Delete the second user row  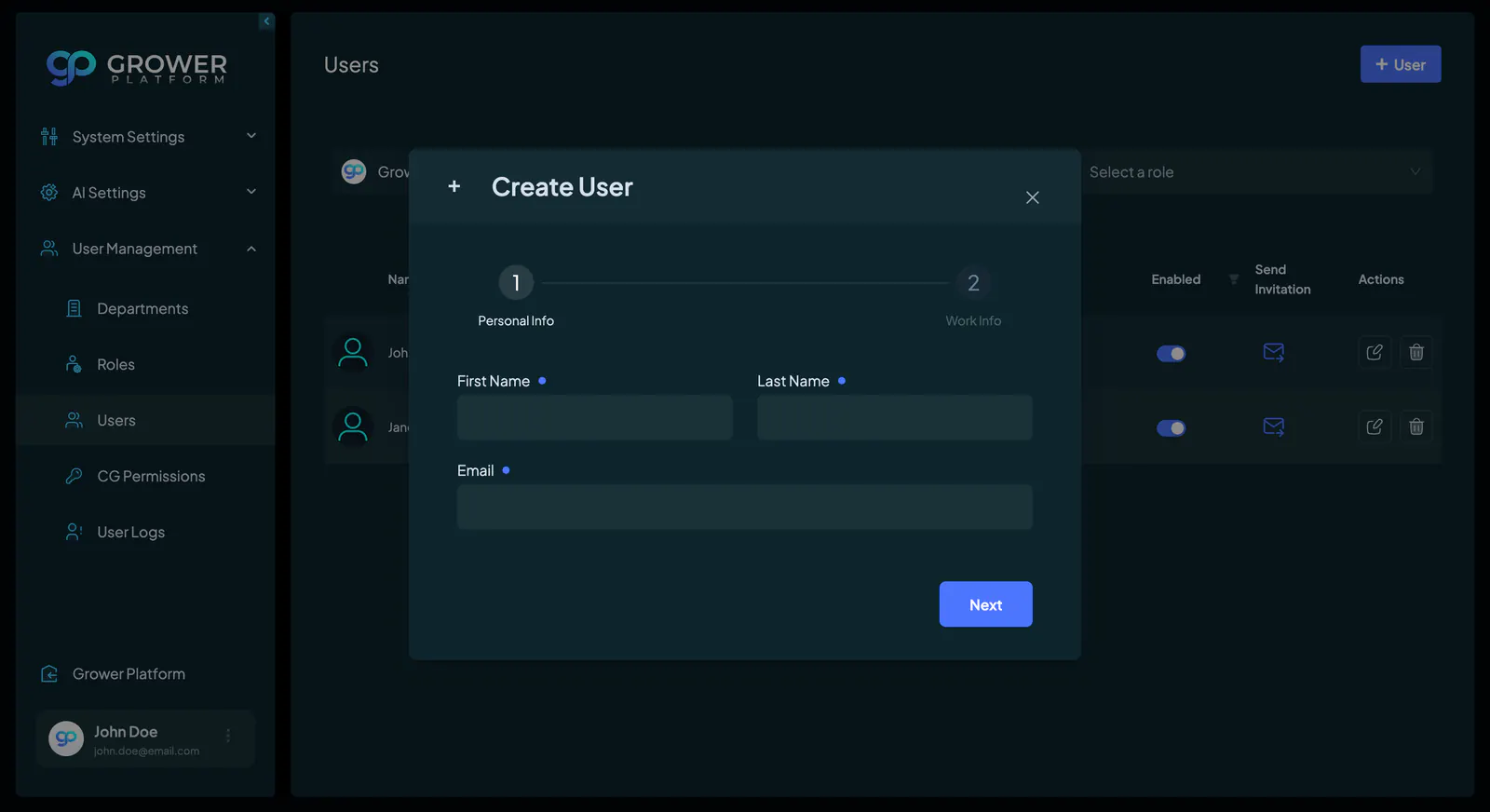click(x=1416, y=426)
